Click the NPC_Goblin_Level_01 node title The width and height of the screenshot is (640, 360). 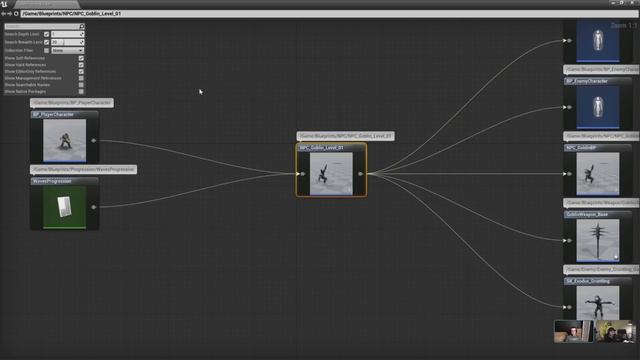[322, 148]
